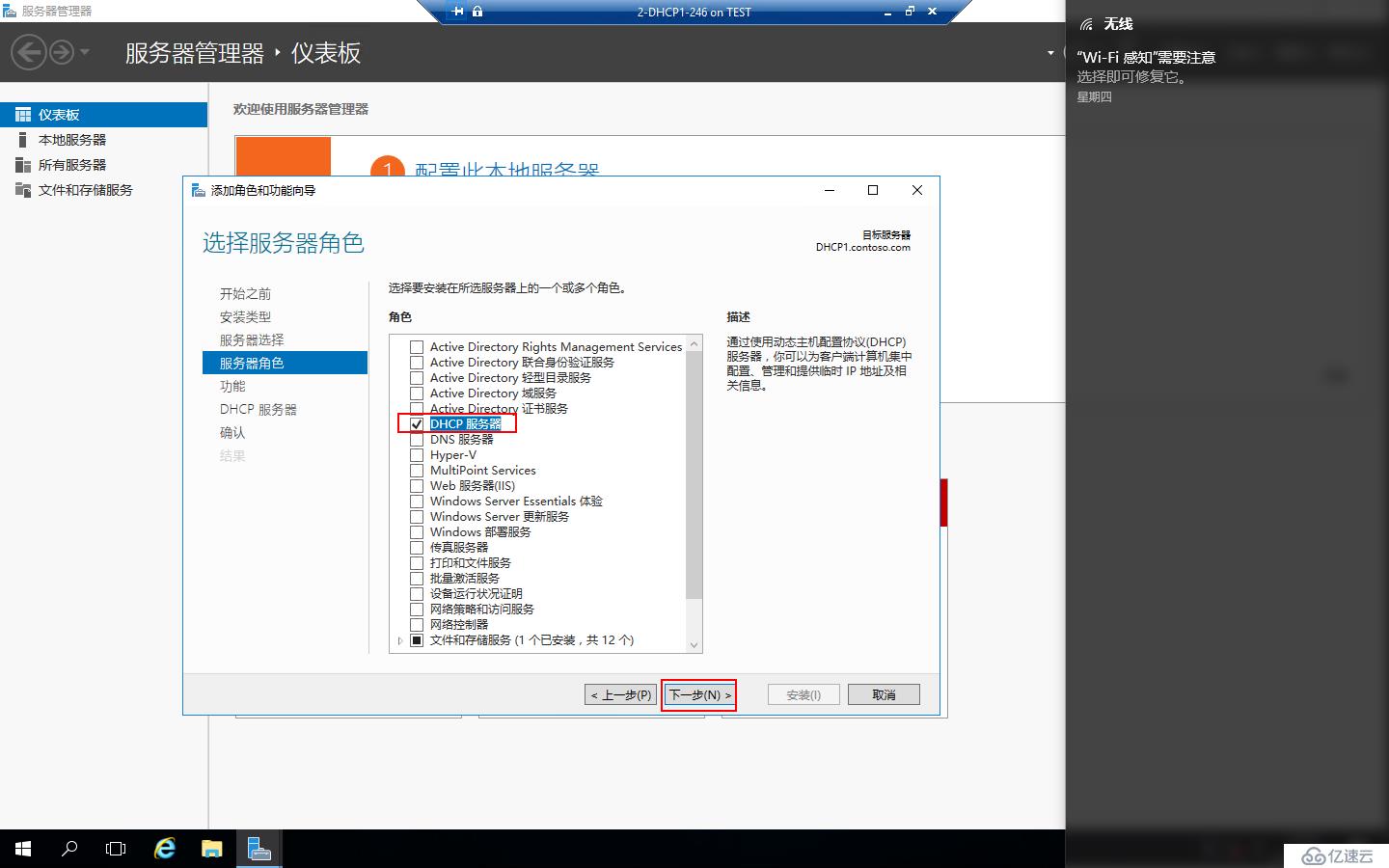Click 配置此本地服务器 link in dashboard
The image size is (1389, 868).
tap(507, 171)
